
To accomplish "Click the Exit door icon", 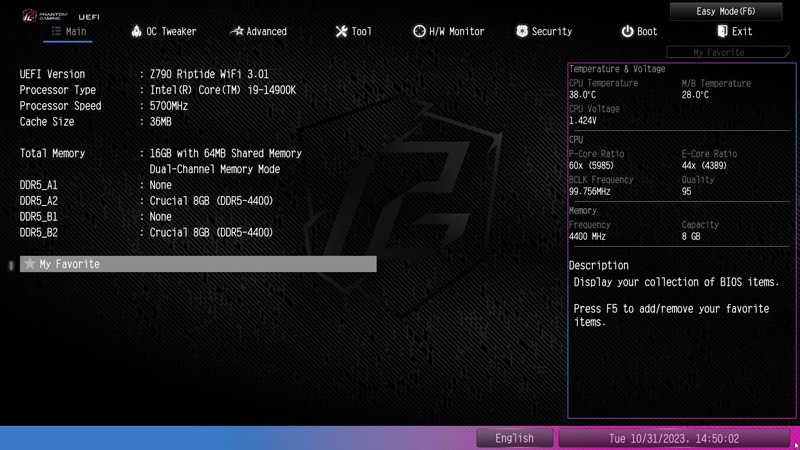I will coord(722,31).
